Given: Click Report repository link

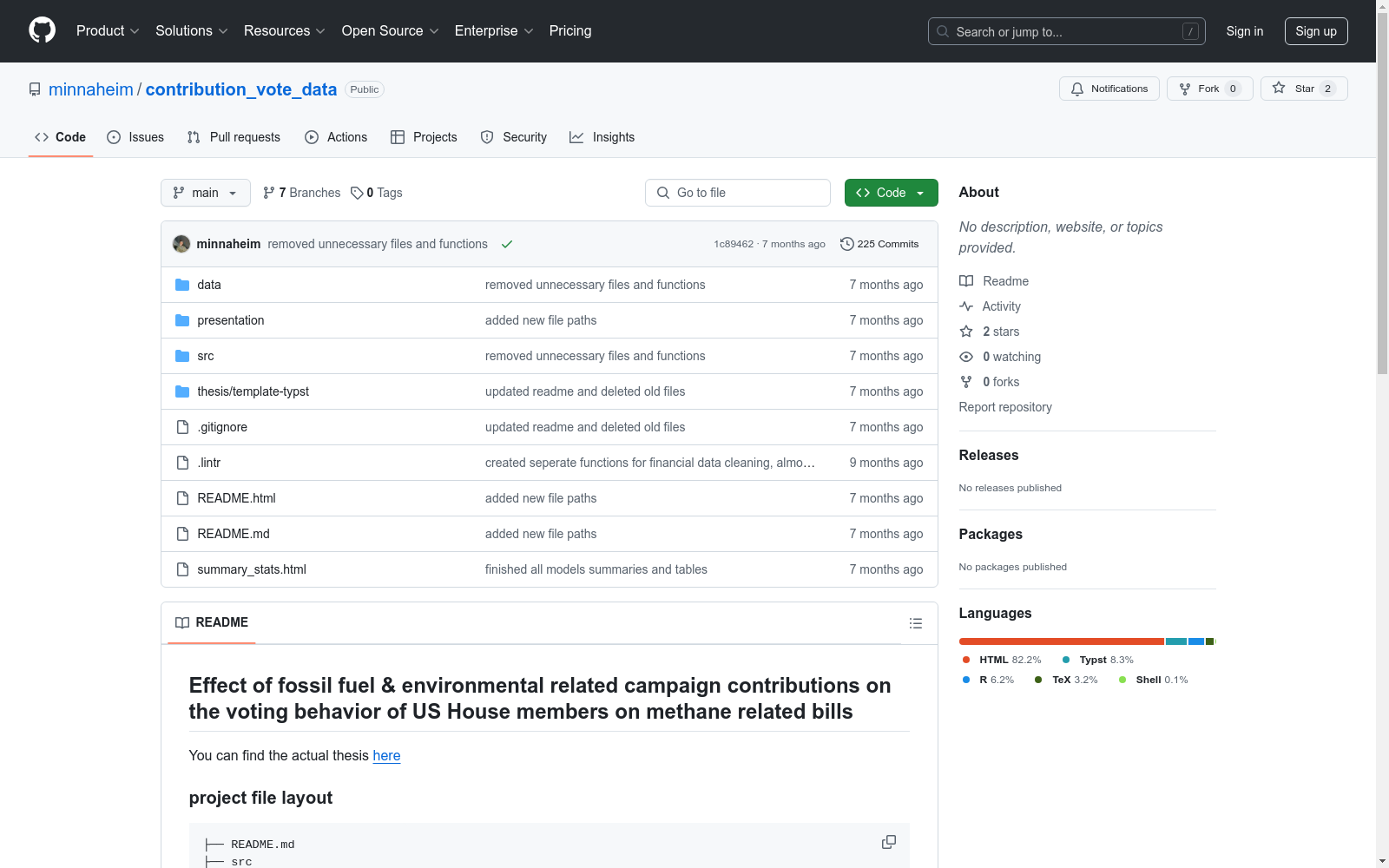Looking at the screenshot, I should [1005, 407].
